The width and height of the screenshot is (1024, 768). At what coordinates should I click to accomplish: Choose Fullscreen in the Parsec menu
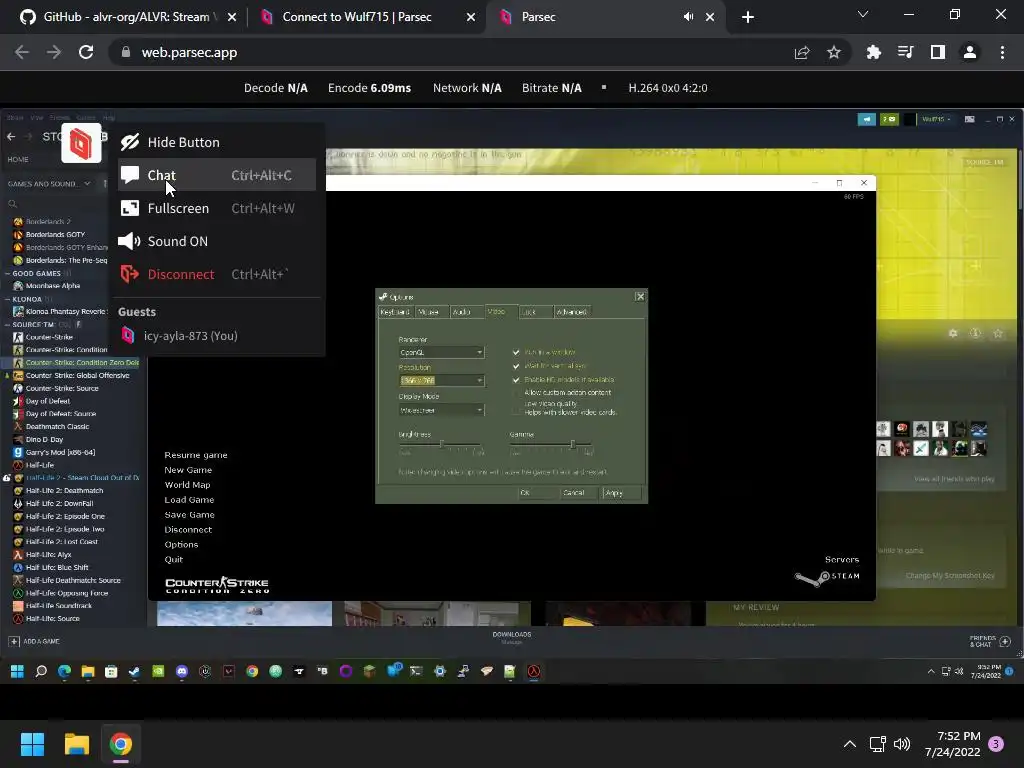point(217,208)
